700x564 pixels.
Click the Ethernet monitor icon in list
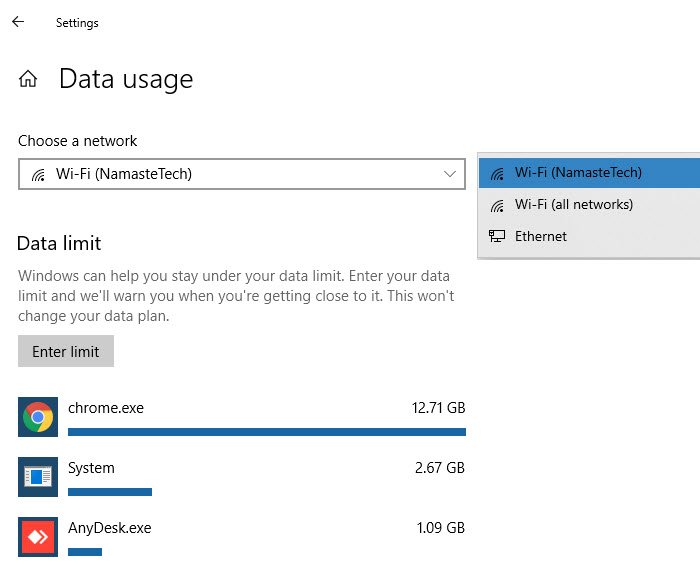[x=497, y=237]
